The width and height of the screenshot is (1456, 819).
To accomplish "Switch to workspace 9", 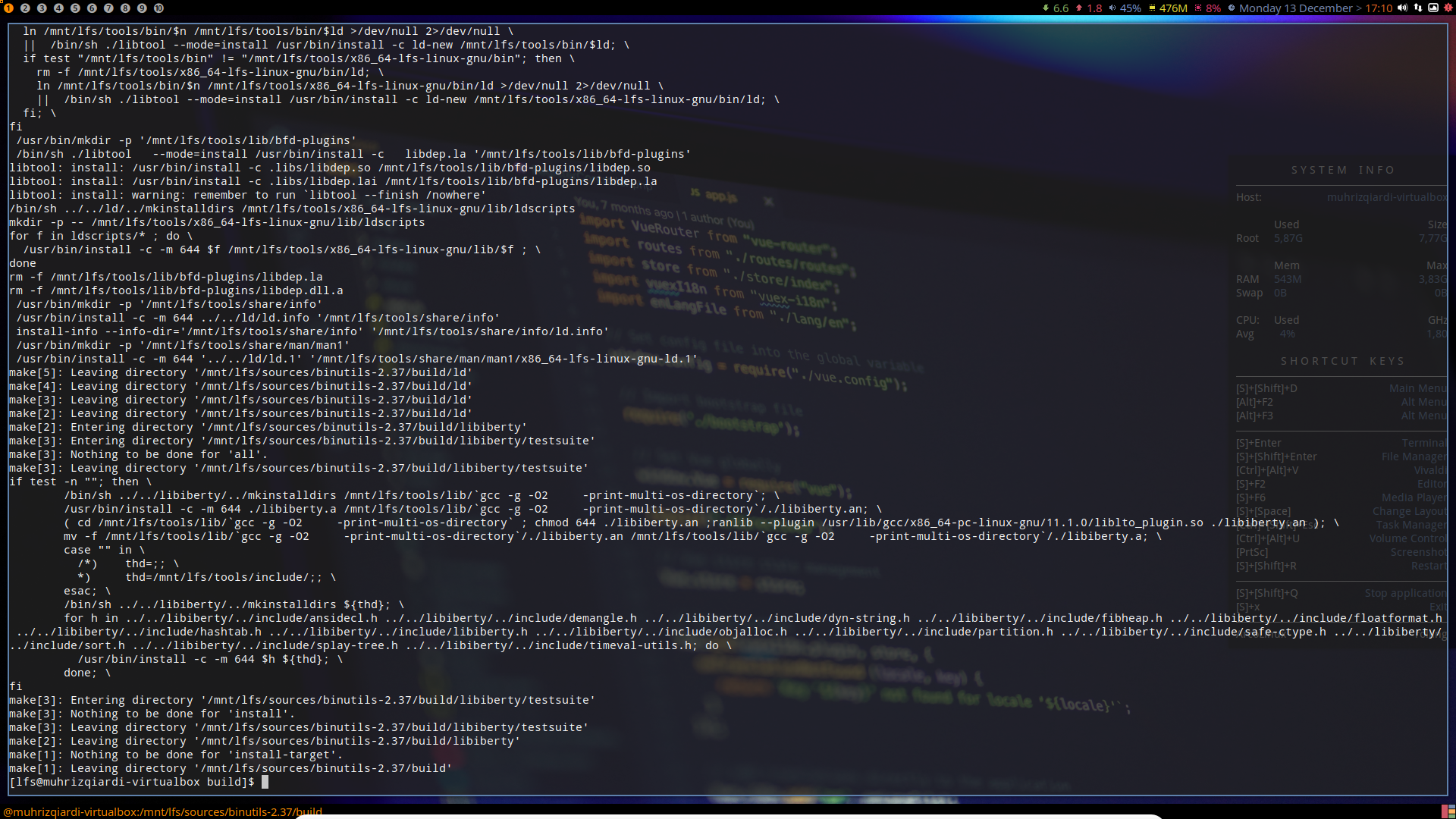I will [142, 8].
